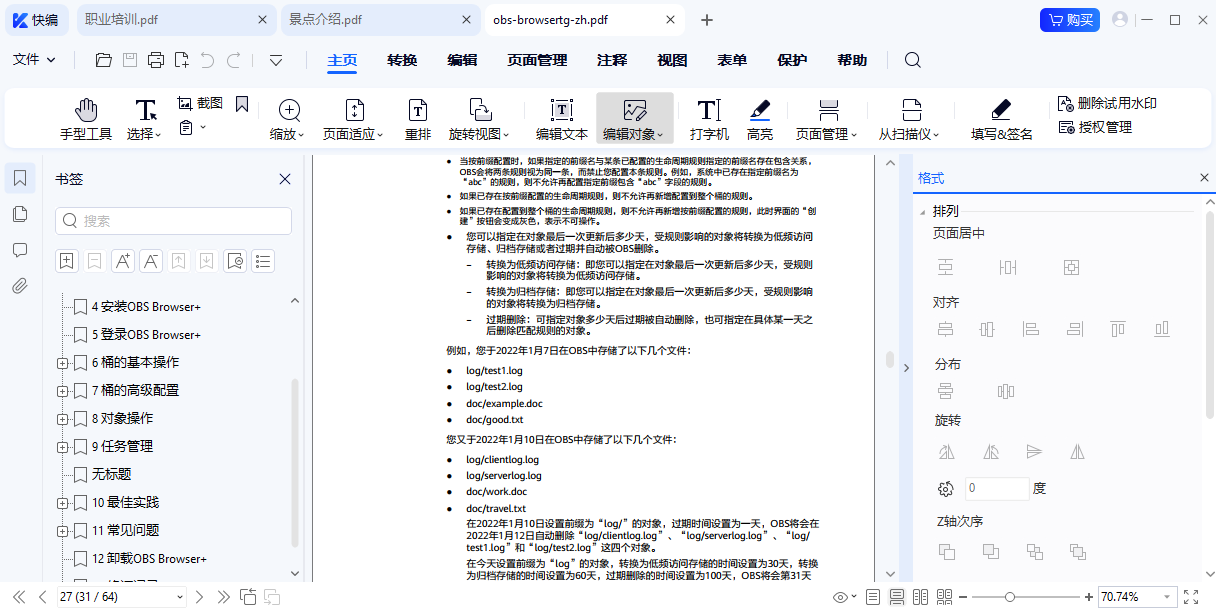Click the rotation degree input field
Screen dimensions: 1216x608
click(997, 489)
